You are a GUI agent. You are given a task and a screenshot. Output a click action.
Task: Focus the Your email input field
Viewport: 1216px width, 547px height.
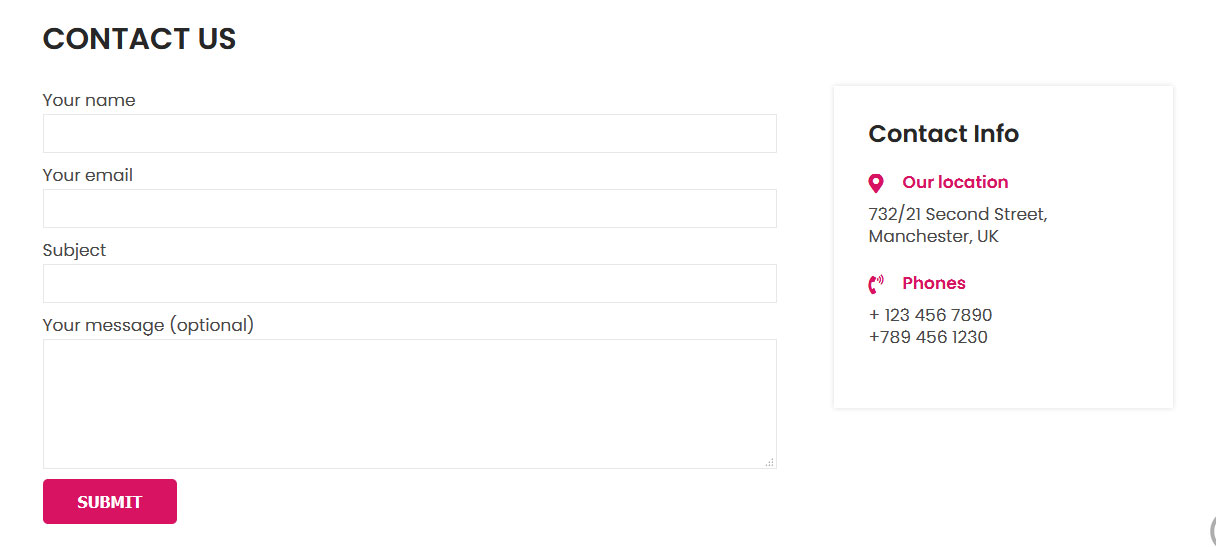[x=410, y=208]
